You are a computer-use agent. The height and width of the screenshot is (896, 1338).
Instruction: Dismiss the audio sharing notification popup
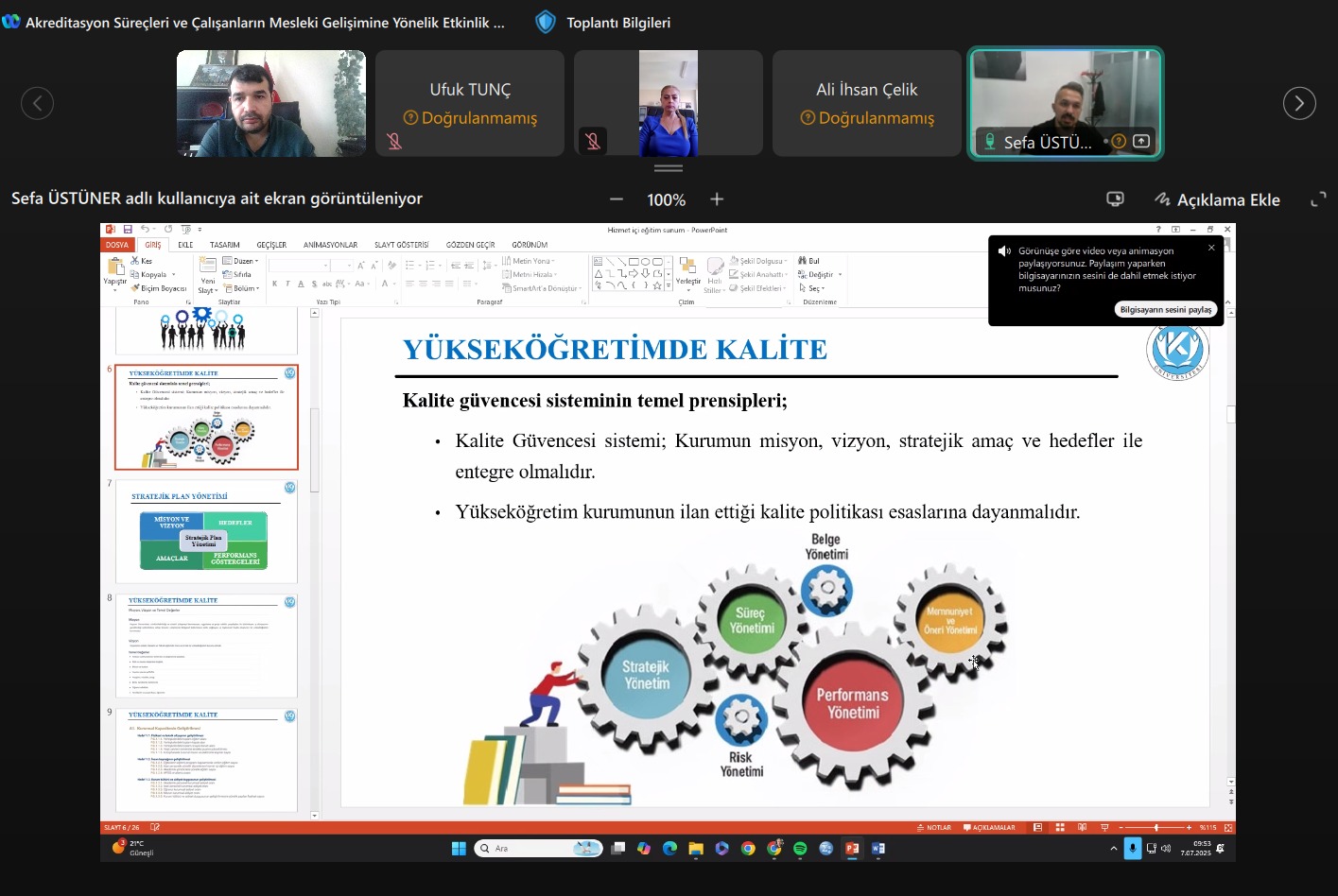1211,249
